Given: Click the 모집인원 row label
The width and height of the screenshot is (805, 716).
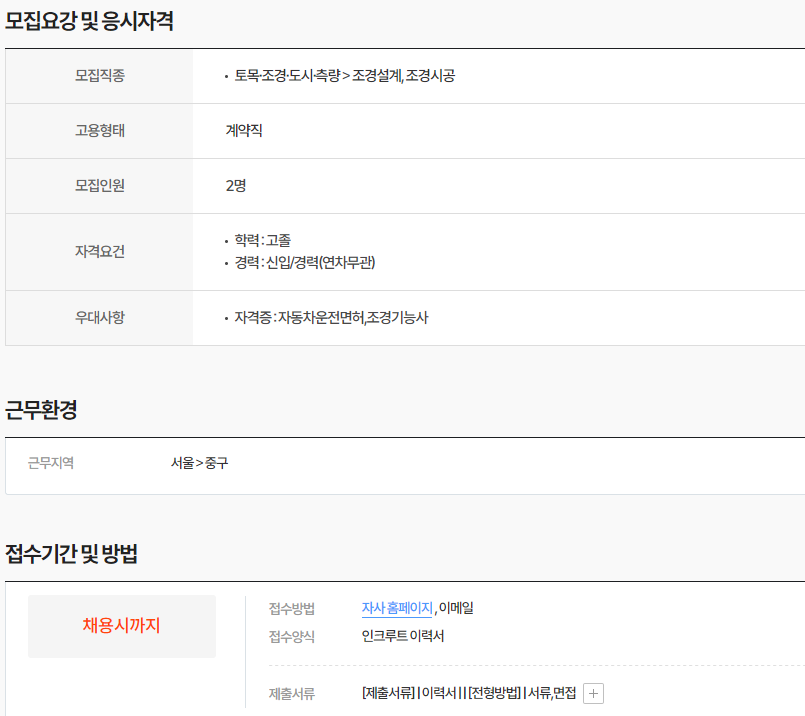Looking at the screenshot, I should pos(100,186).
